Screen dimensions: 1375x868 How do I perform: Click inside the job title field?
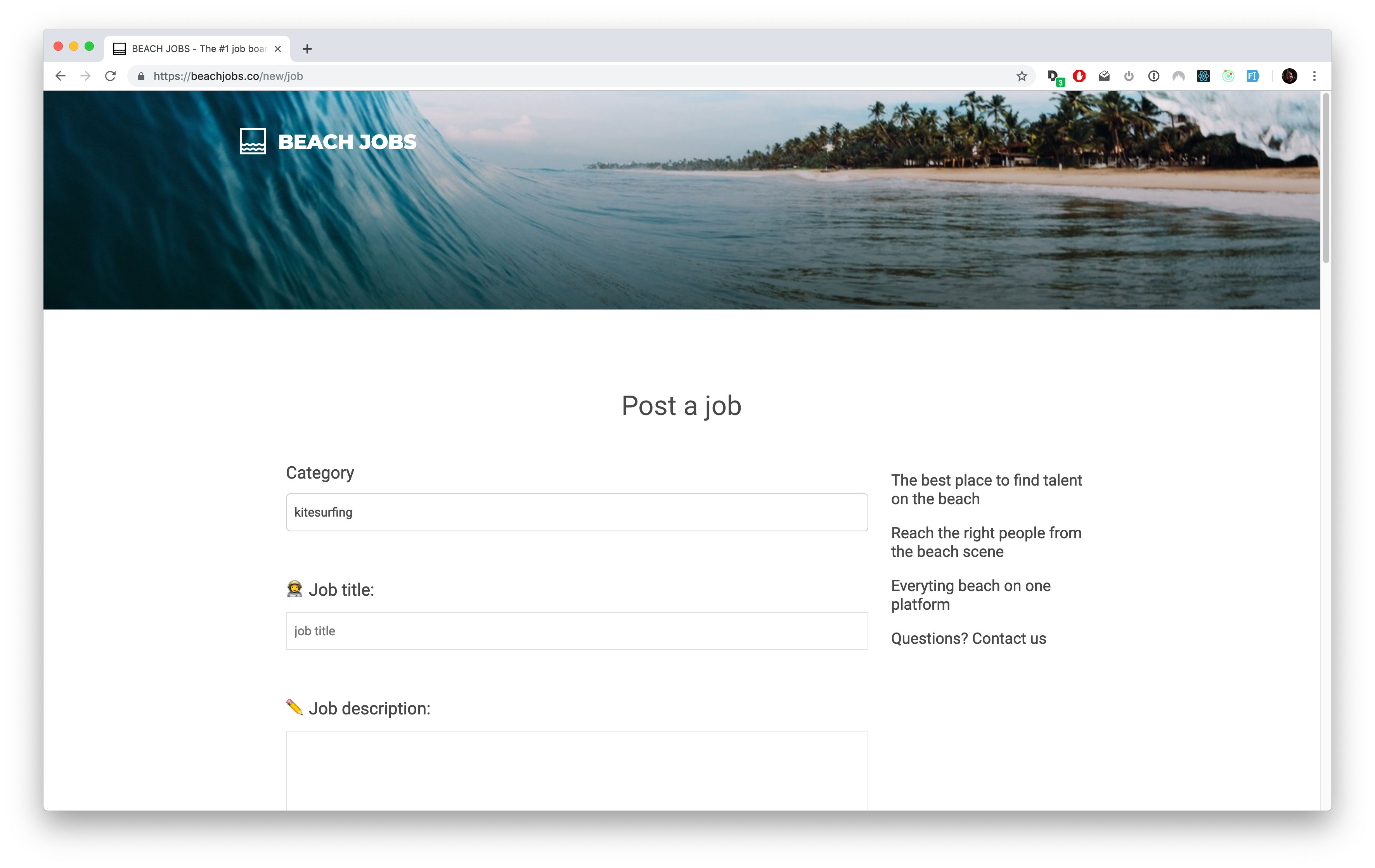(576, 631)
